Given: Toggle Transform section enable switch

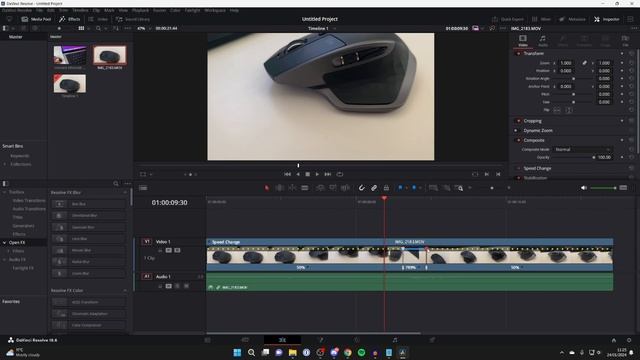Looking at the screenshot, I should [519, 53].
